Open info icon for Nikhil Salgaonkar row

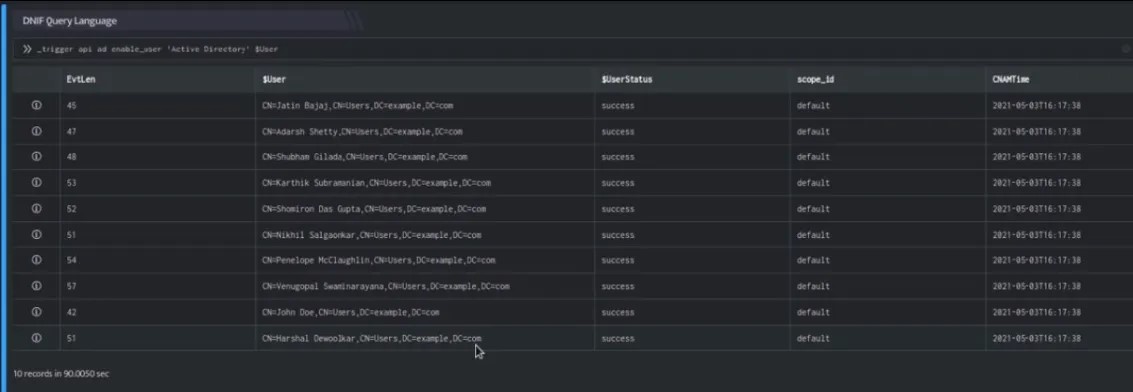pyautogui.click(x=36, y=235)
